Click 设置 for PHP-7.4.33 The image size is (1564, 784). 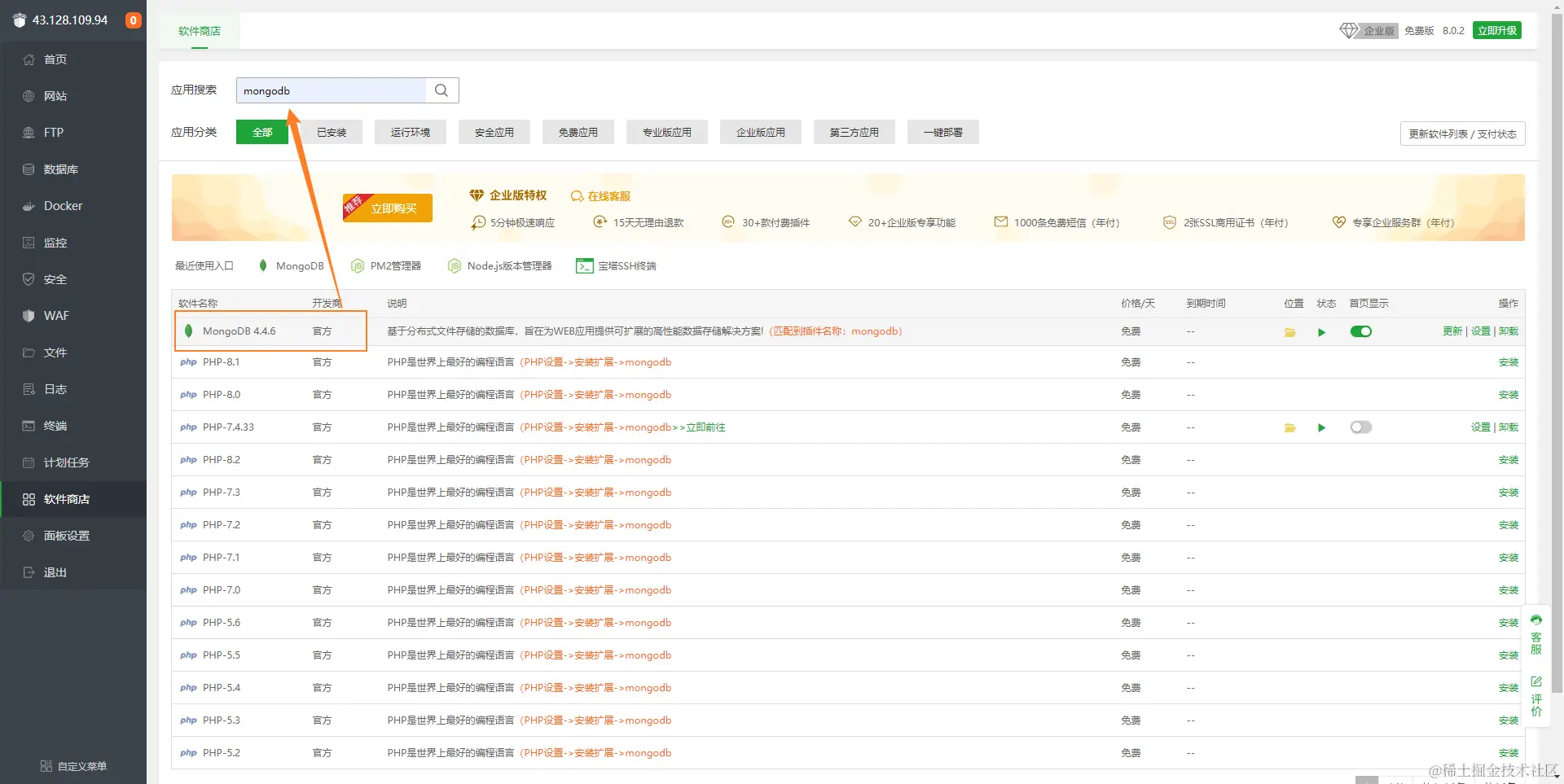tap(1481, 427)
